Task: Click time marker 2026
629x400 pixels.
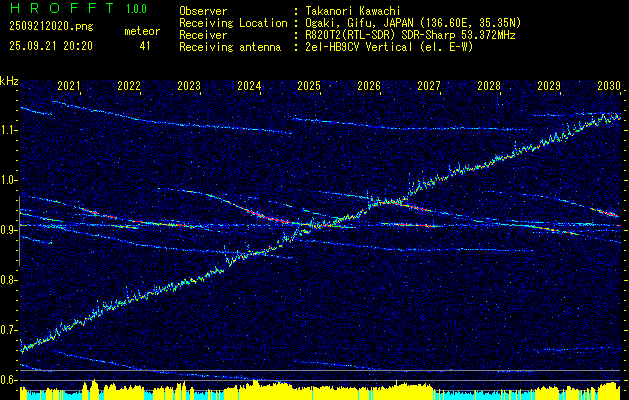Action: point(369,86)
